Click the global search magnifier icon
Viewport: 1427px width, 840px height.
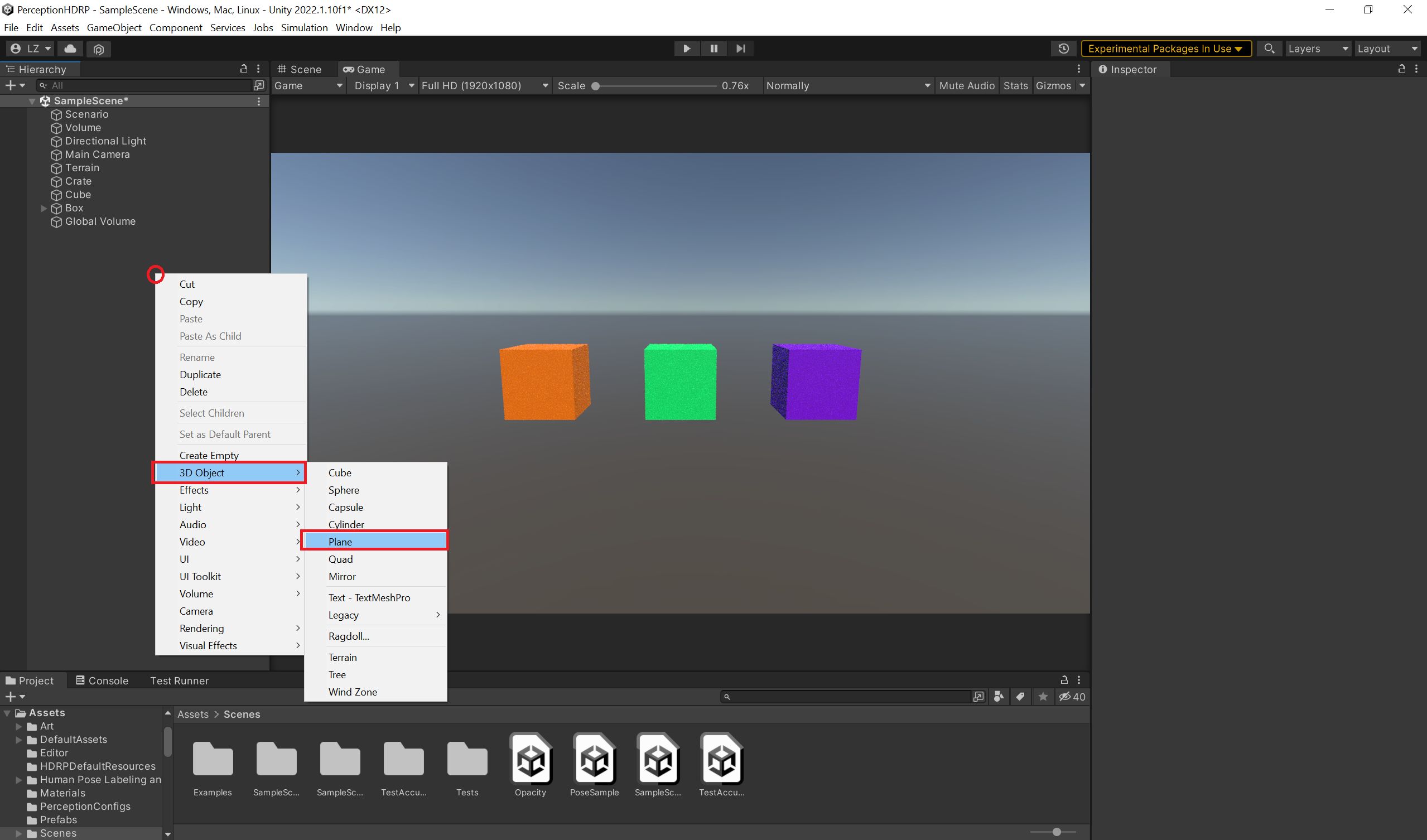(1269, 49)
